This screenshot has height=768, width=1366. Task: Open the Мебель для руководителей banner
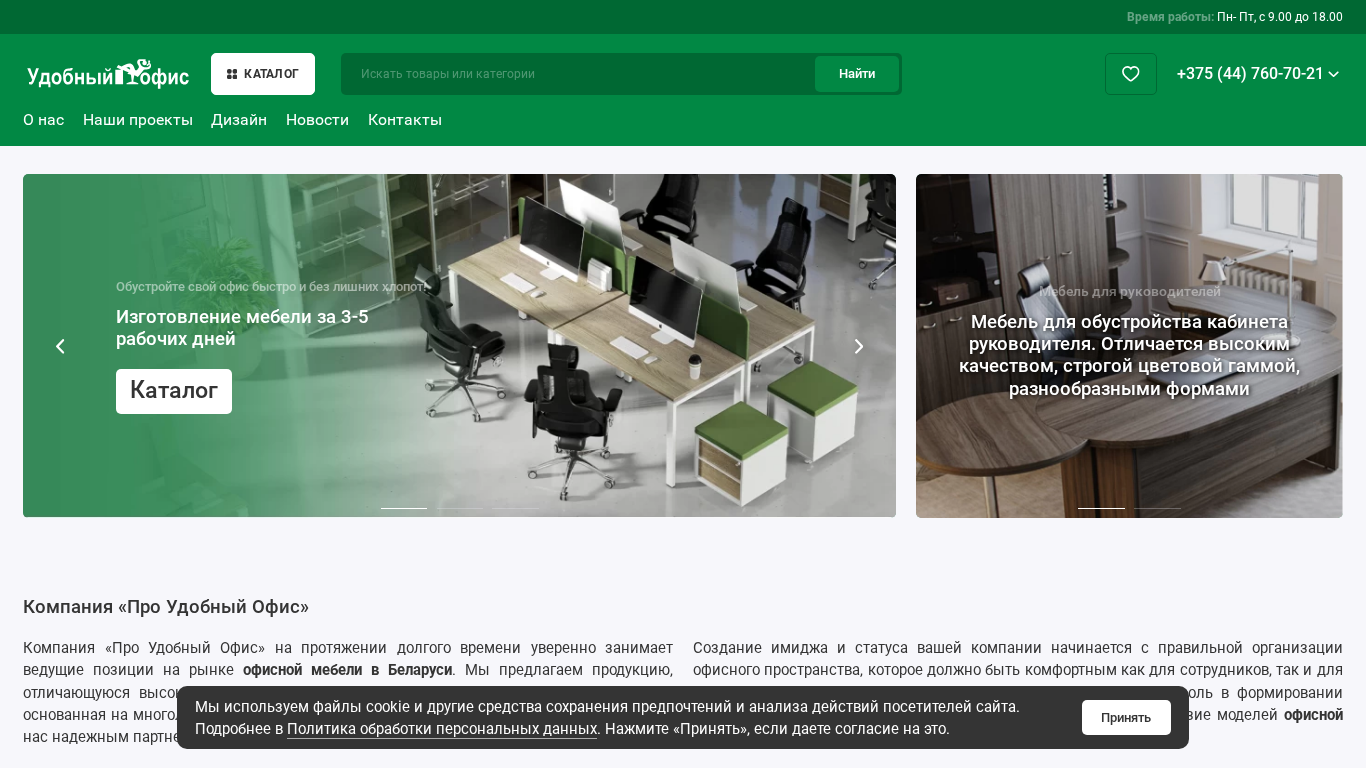pos(1129,346)
